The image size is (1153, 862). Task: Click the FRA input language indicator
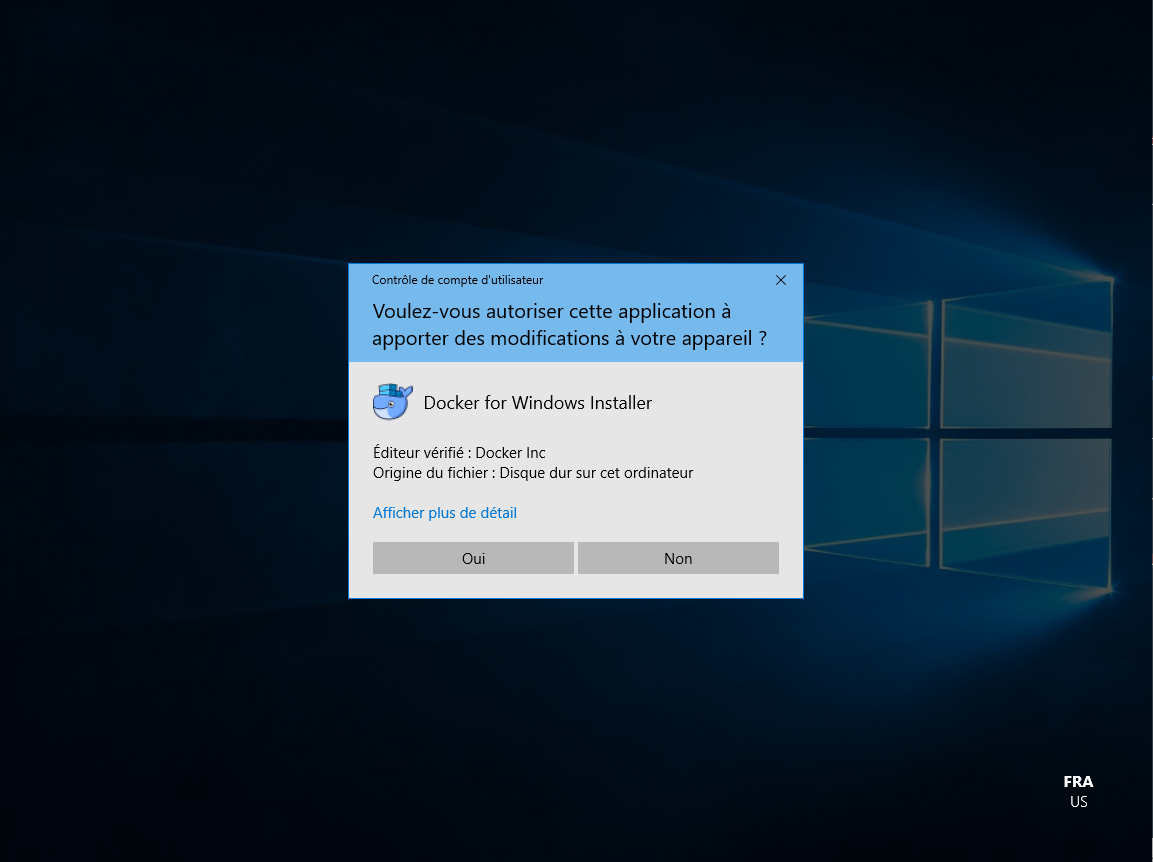tap(1078, 782)
